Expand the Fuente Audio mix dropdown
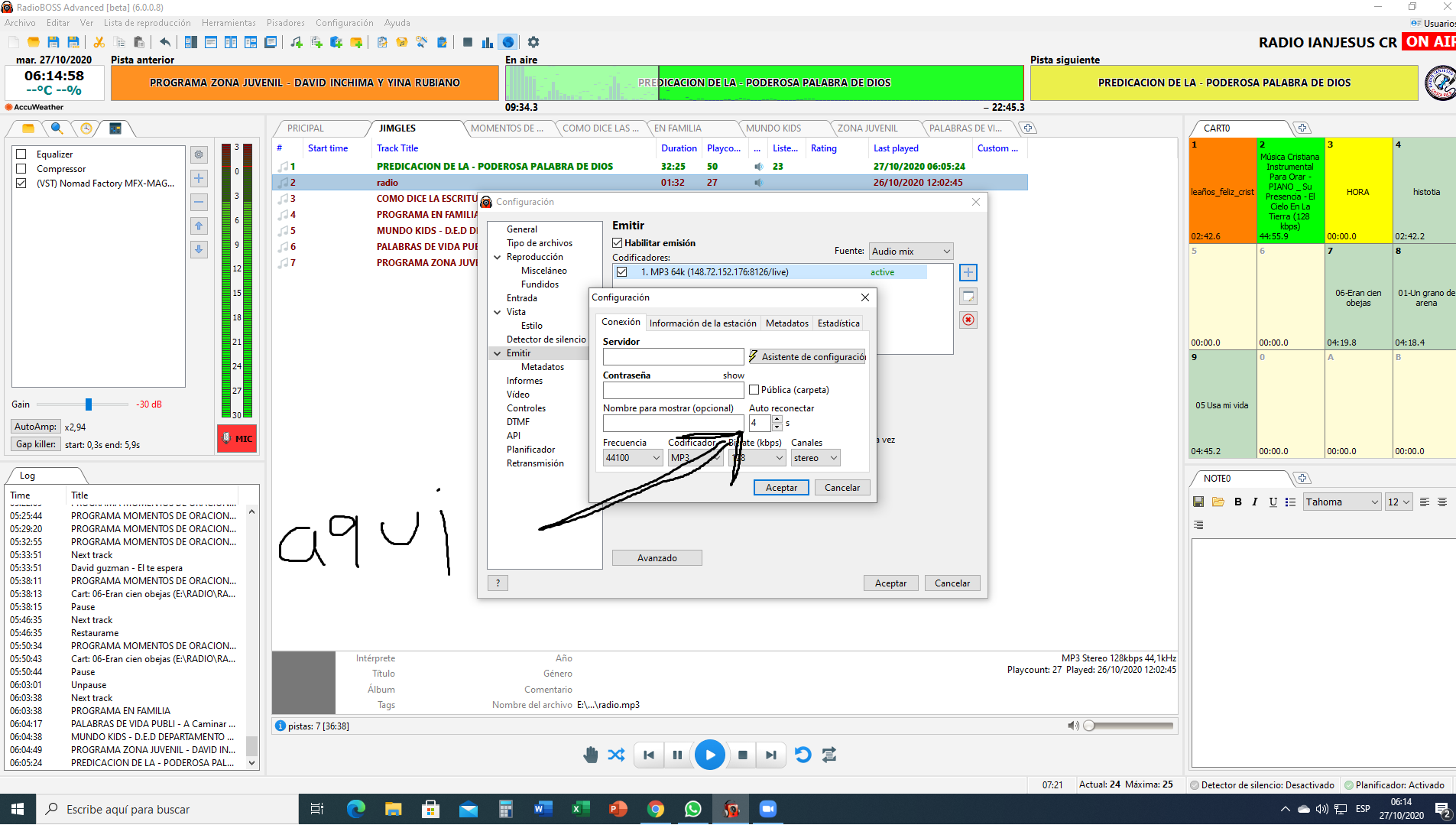Image resolution: width=1456 pixels, height=825 pixels. pos(910,252)
